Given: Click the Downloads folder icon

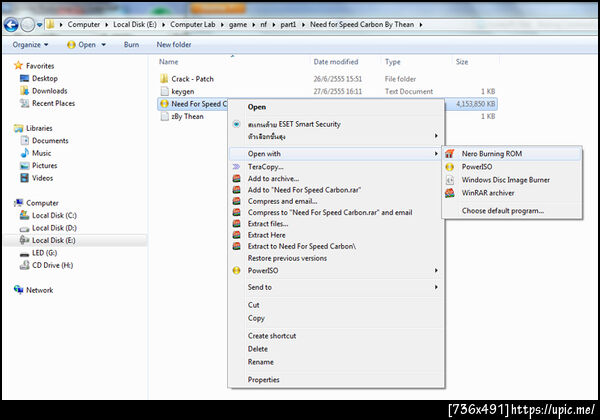Looking at the screenshot, I should [x=24, y=91].
